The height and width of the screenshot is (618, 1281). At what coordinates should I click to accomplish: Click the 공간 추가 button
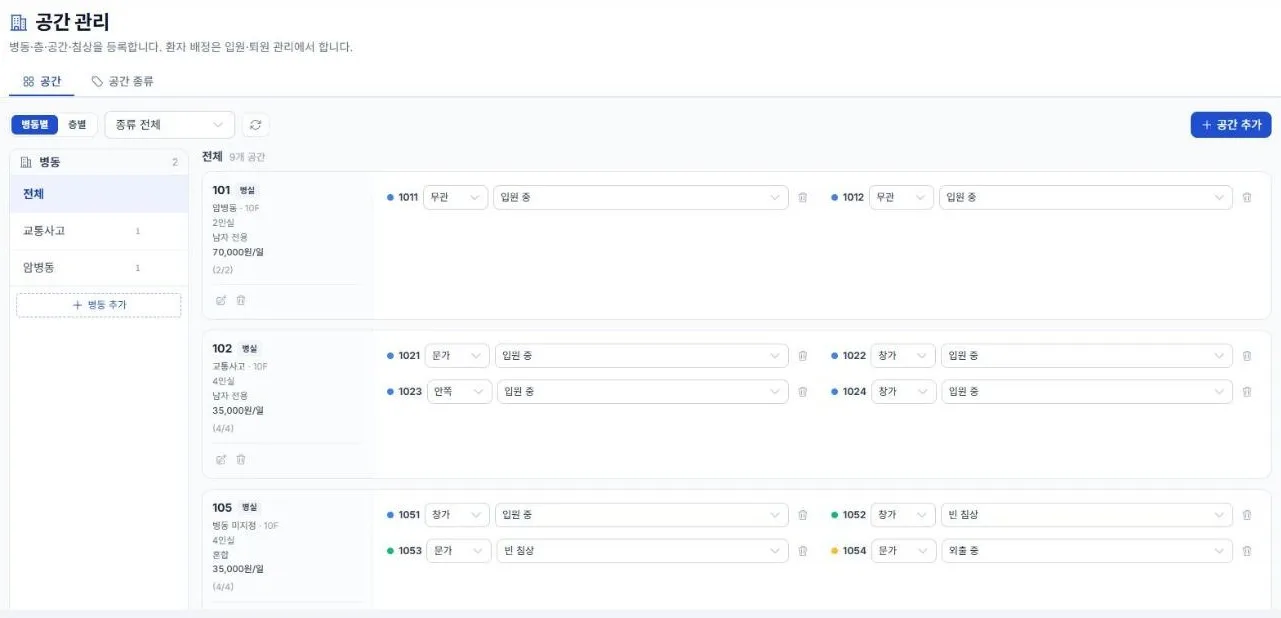[1231, 125]
